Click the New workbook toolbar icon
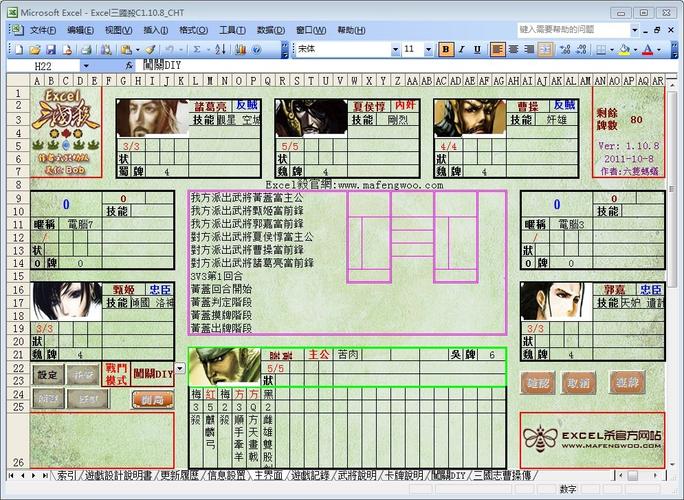Image resolution: width=684 pixels, height=500 pixels. (20, 48)
